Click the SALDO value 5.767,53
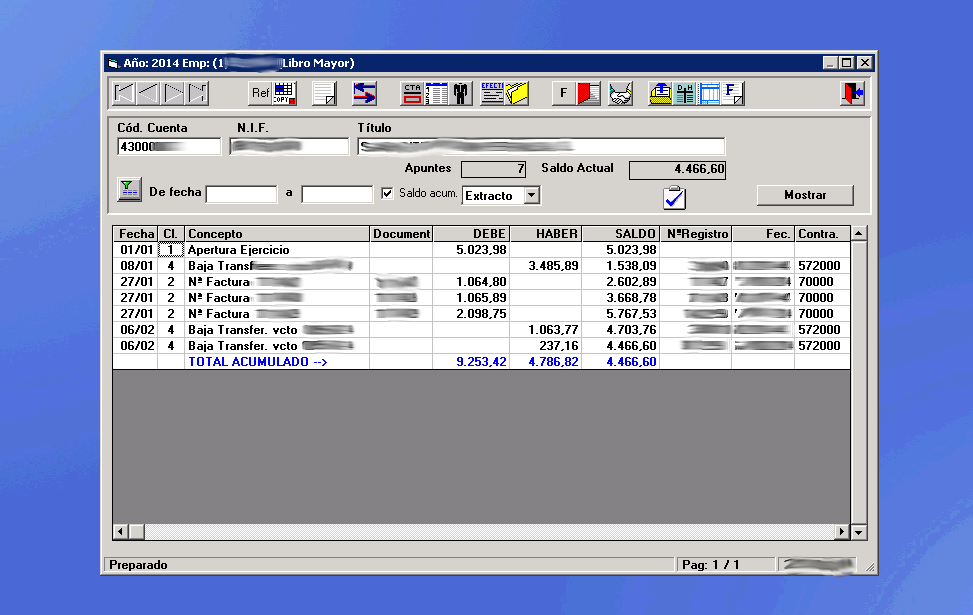 (631, 315)
